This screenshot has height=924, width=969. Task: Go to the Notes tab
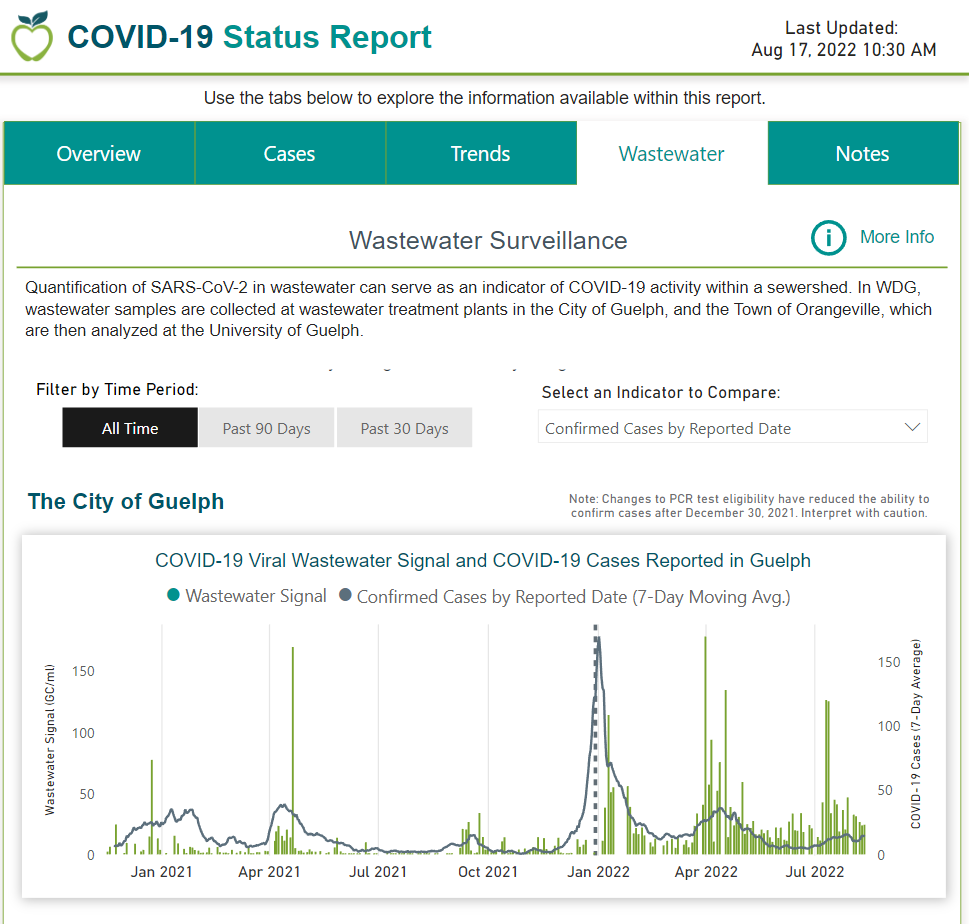[x=863, y=153]
